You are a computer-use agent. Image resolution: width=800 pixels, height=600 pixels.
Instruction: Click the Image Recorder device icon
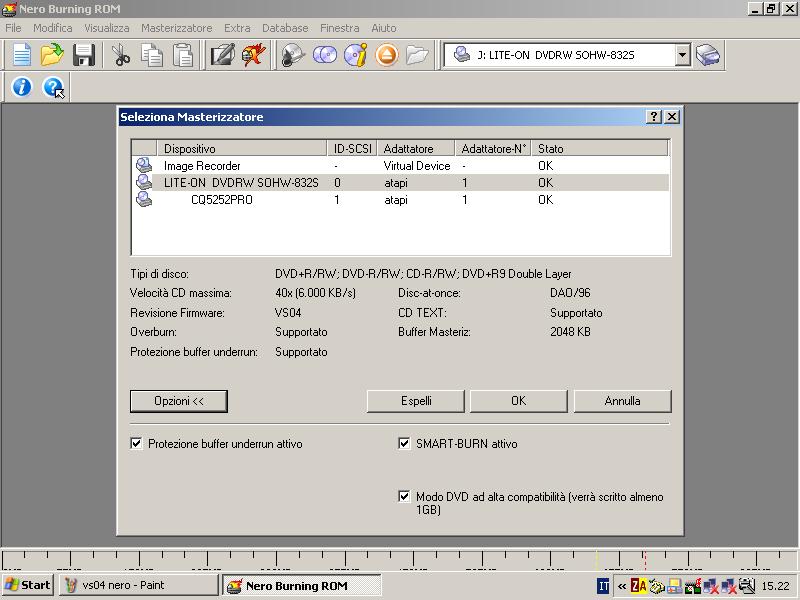144,165
